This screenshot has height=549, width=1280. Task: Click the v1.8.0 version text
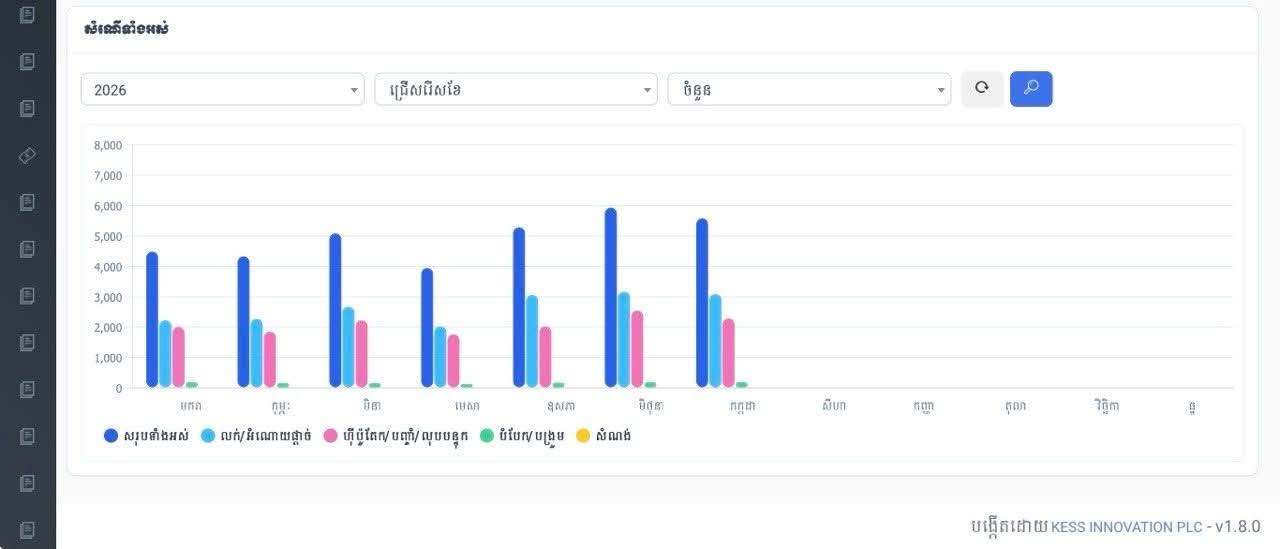click(x=1238, y=527)
